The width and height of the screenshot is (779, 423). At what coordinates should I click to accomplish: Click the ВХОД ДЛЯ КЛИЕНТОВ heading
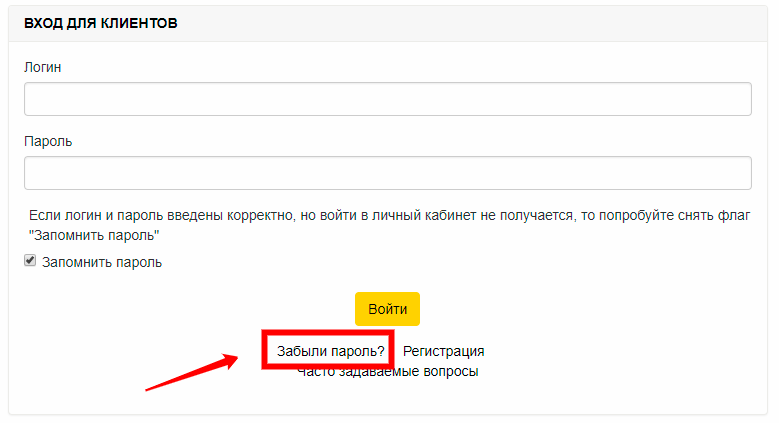click(101, 23)
